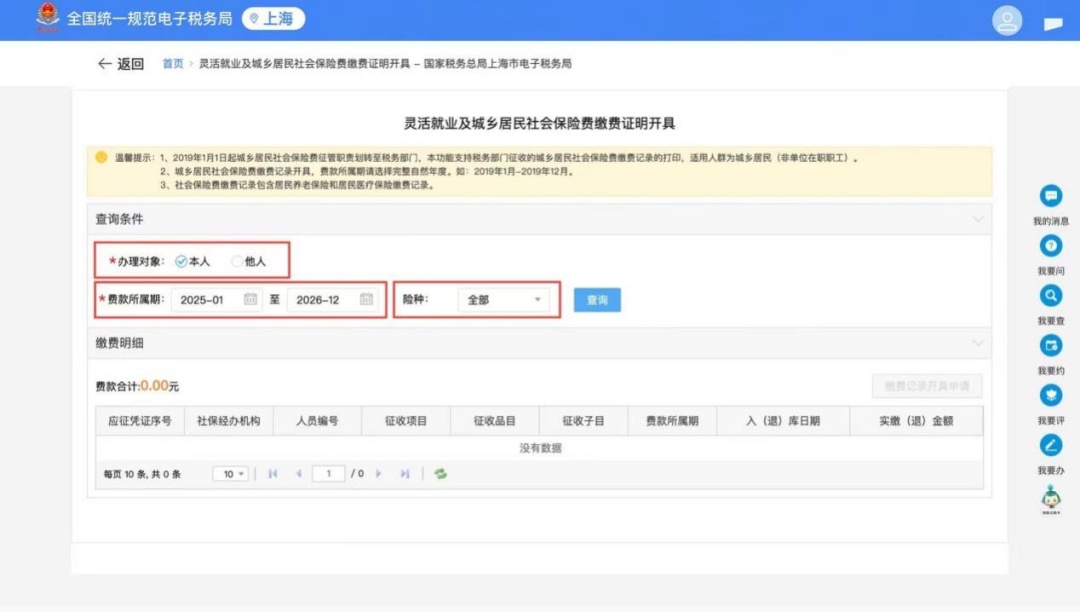Switch location via 上海 selector
This screenshot has height=612, width=1080.
coord(273,19)
